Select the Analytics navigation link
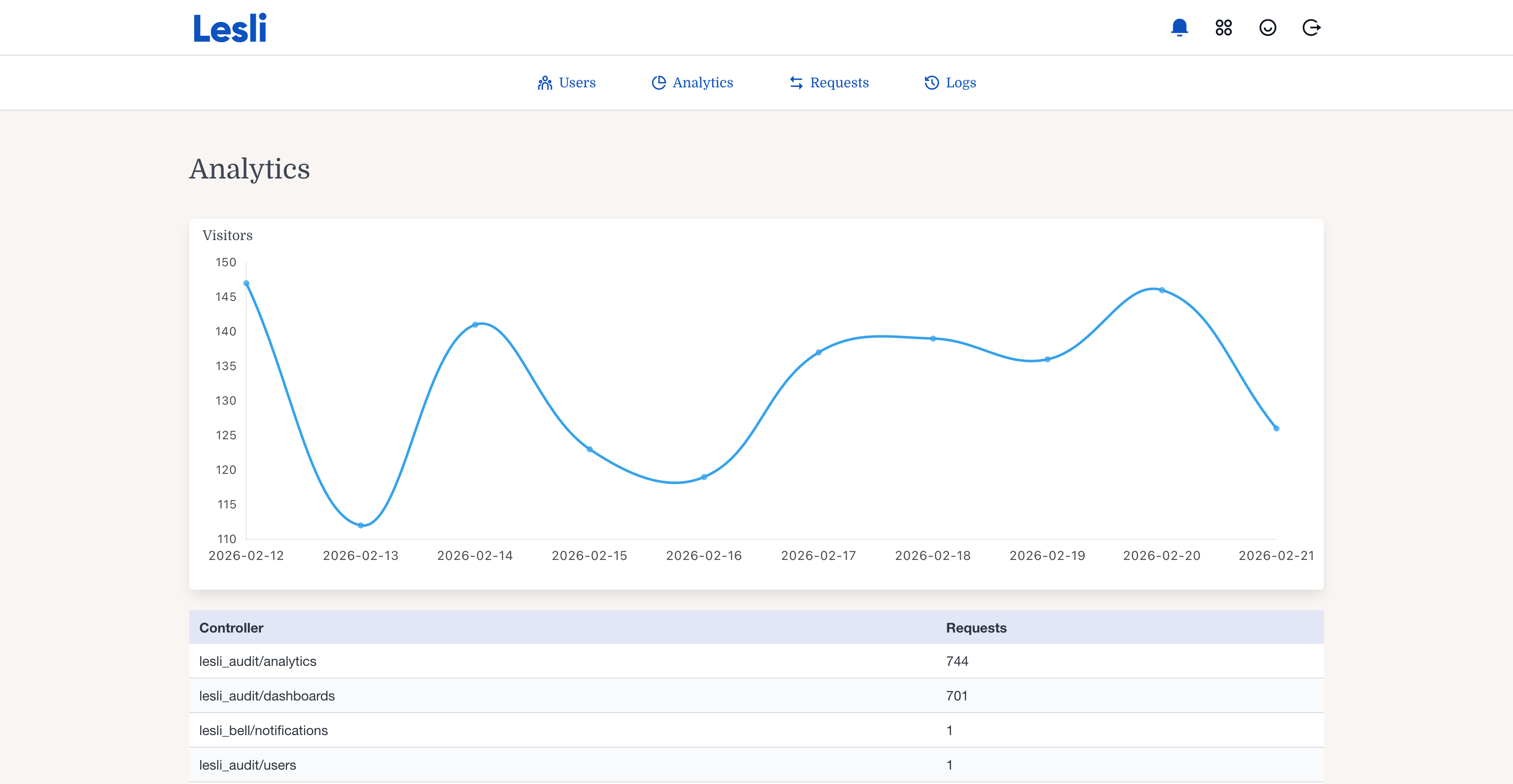 pyautogui.click(x=702, y=83)
